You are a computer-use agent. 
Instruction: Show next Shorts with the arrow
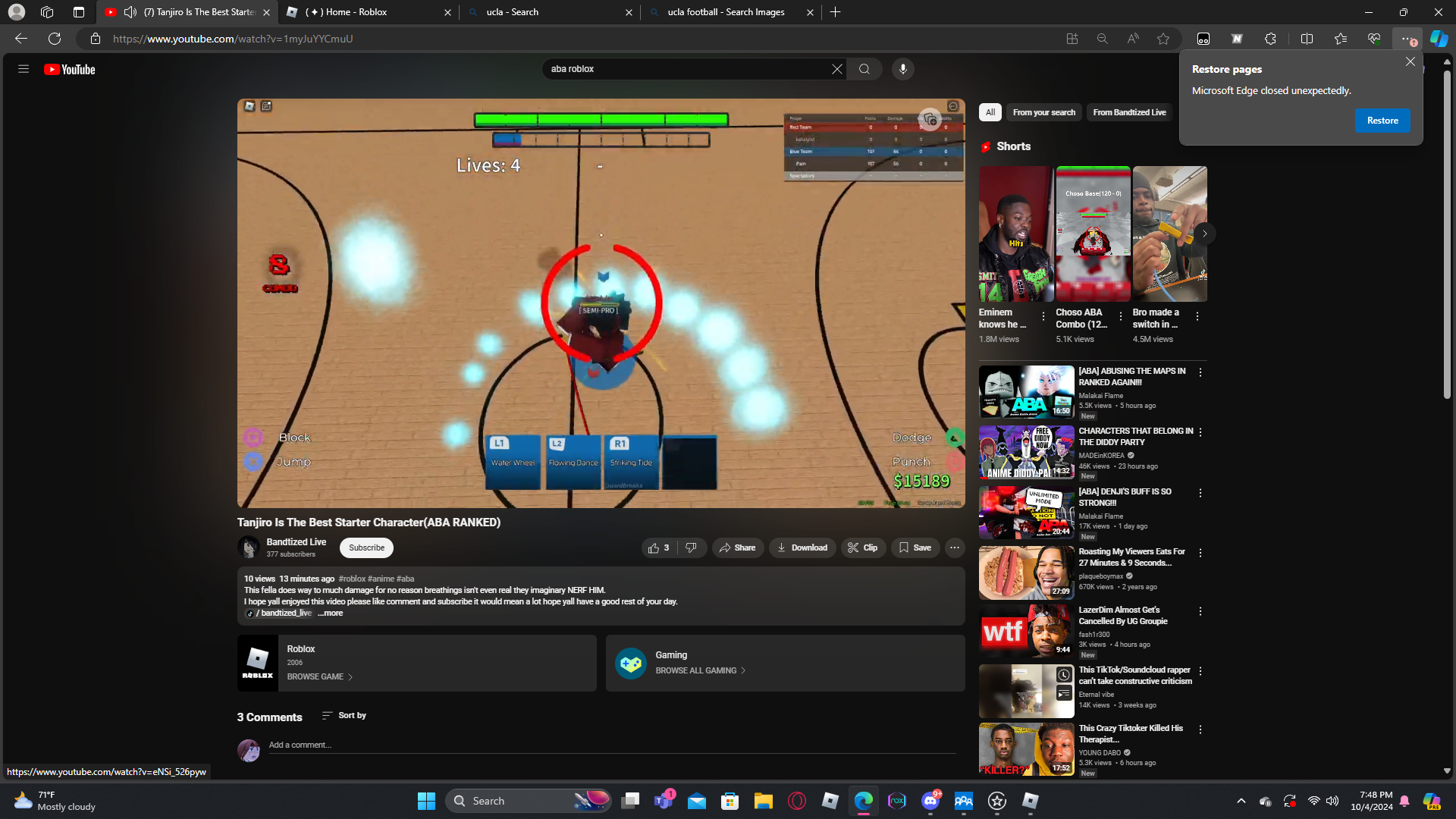click(1204, 234)
